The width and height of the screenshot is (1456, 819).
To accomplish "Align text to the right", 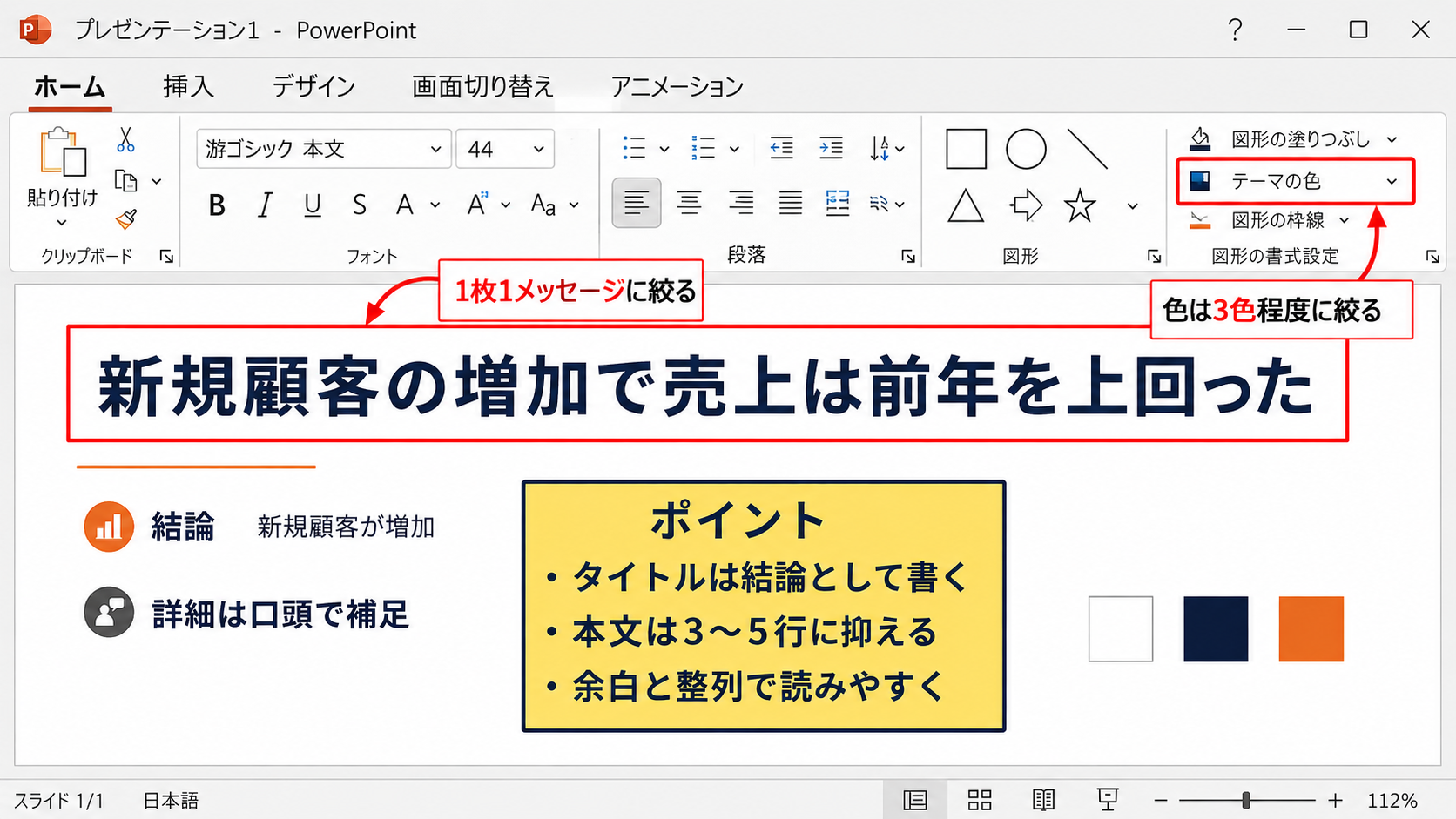I will coord(741,204).
